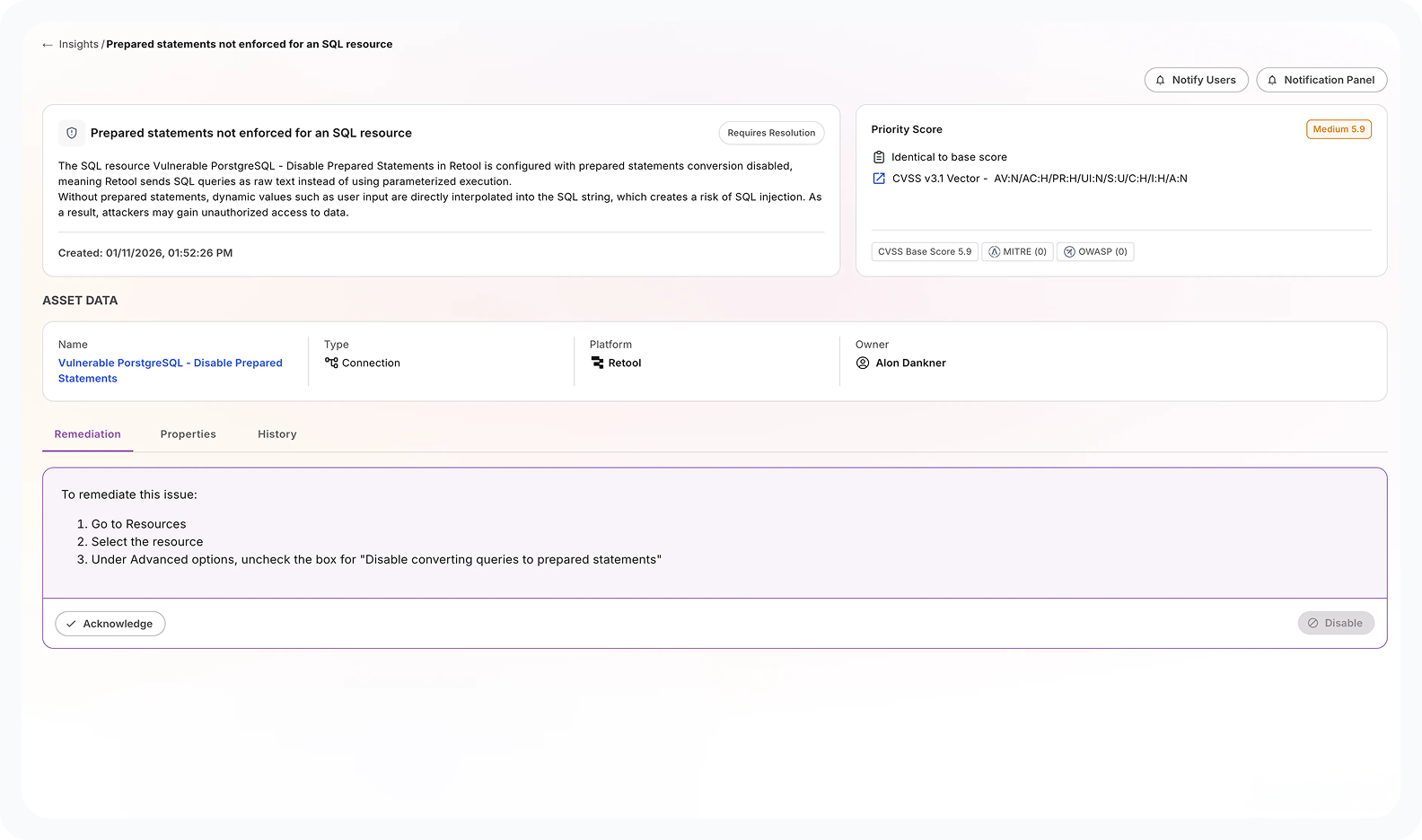The height and width of the screenshot is (840, 1422).
Task: Click the Acknowledge button
Action: click(110, 624)
